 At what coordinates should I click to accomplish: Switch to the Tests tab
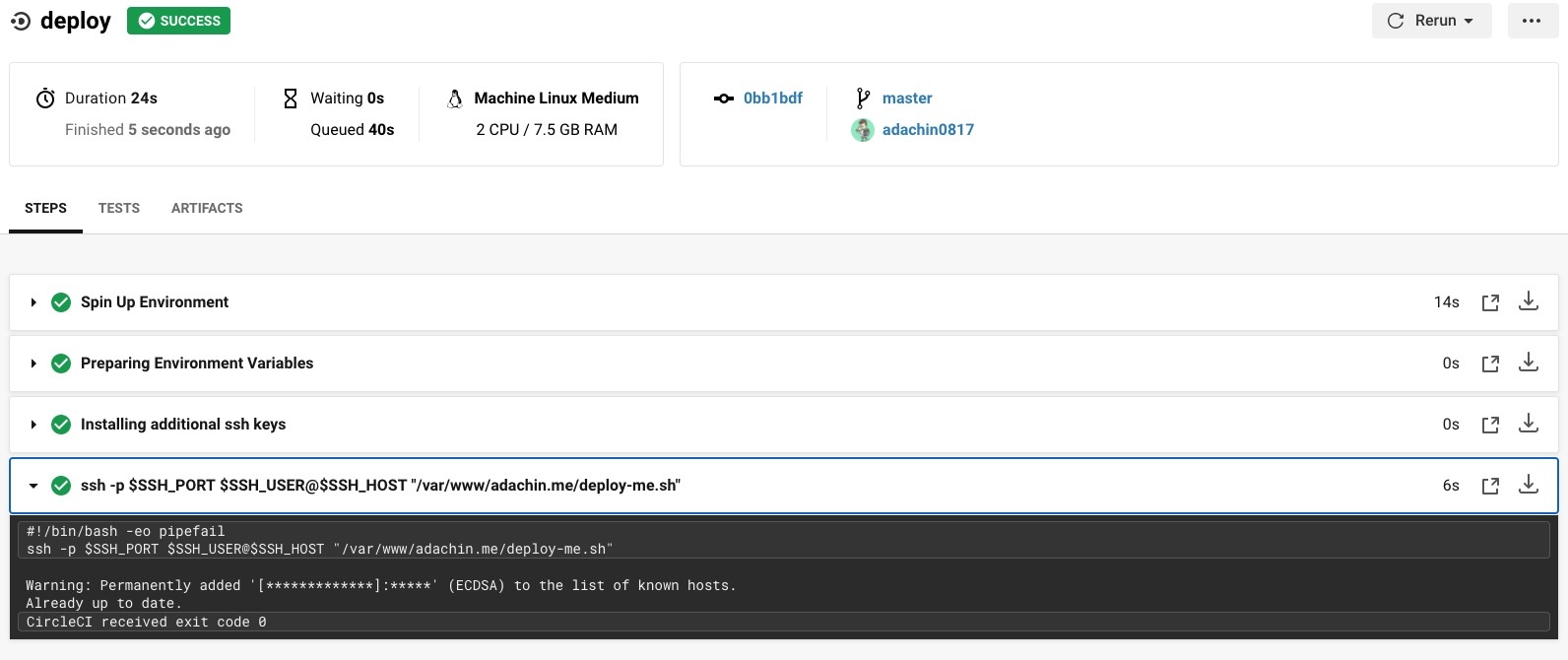pyautogui.click(x=118, y=208)
